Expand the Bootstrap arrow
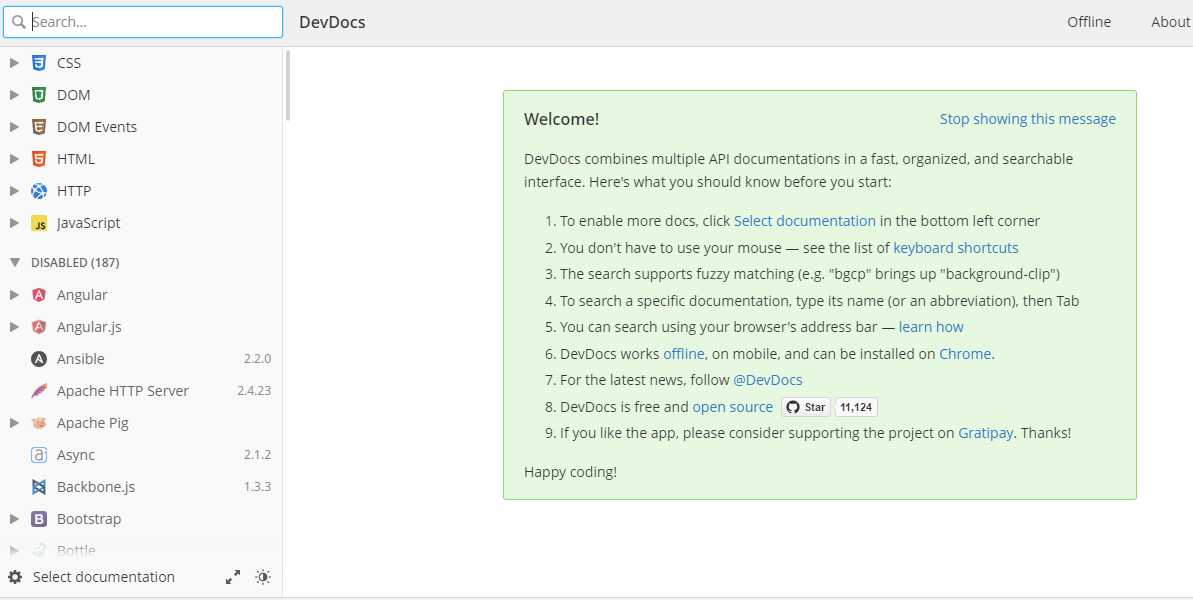The width and height of the screenshot is (1193, 600). coord(14,519)
